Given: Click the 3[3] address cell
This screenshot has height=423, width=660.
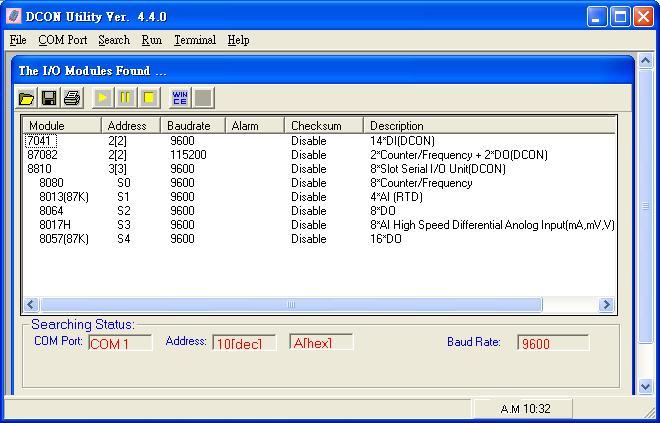Looking at the screenshot, I should (x=117, y=169).
